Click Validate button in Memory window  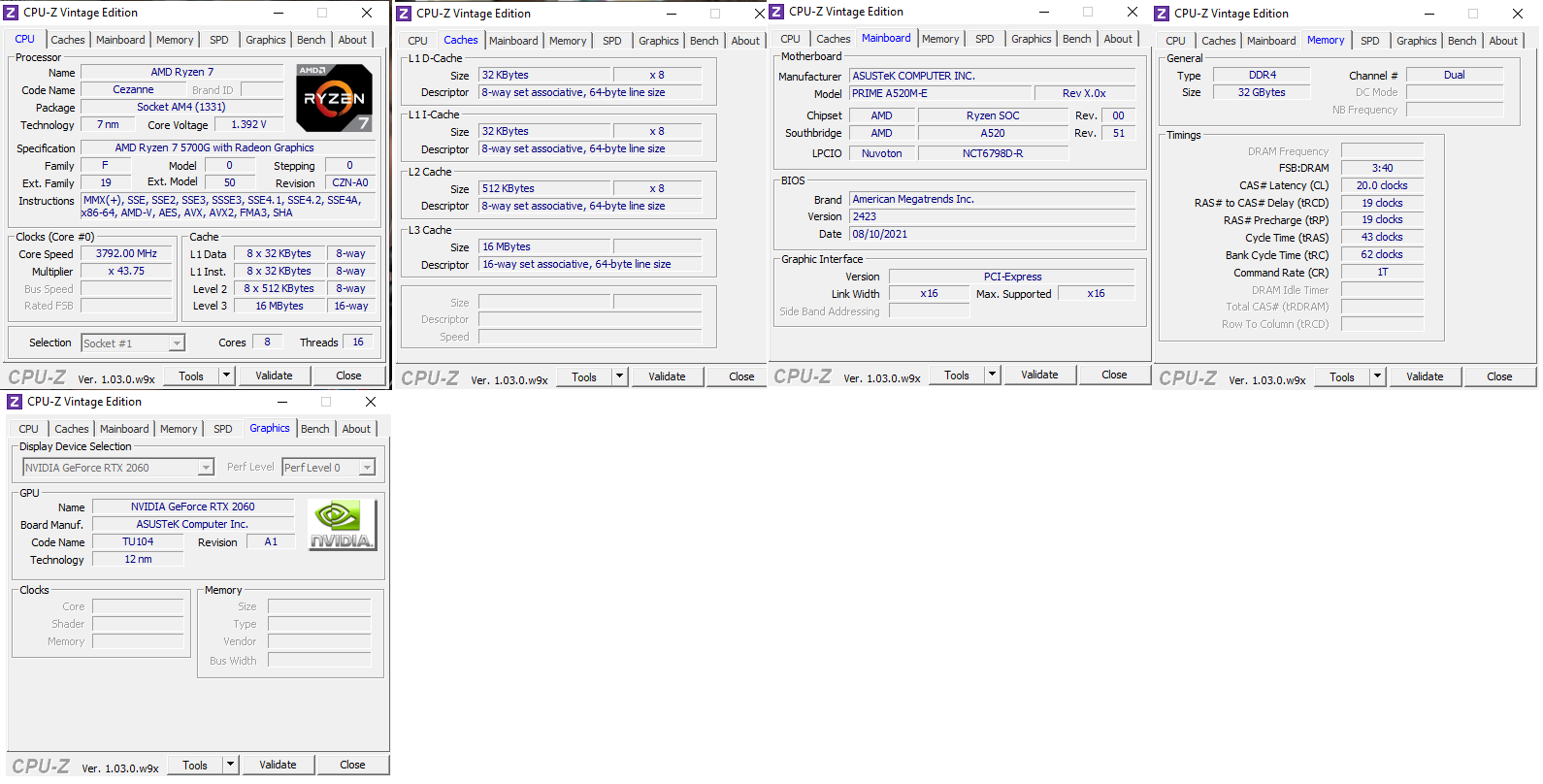click(x=1425, y=376)
